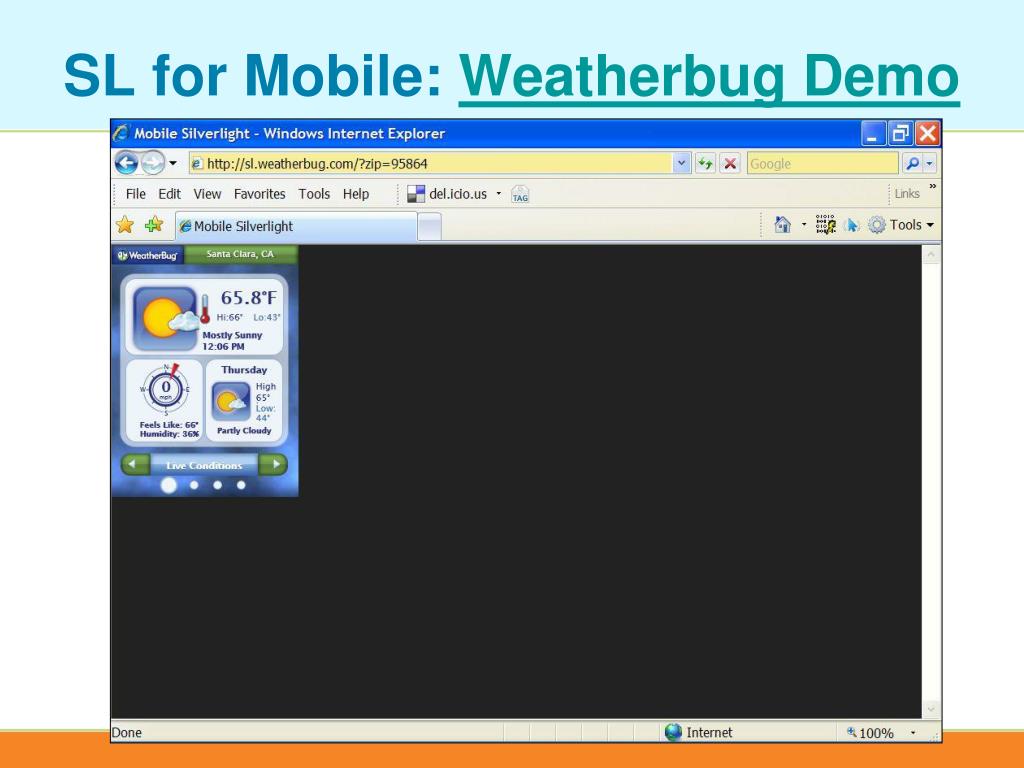The image size is (1024, 768).
Task: Open the Home button dropdown arrow
Action: tap(804, 225)
